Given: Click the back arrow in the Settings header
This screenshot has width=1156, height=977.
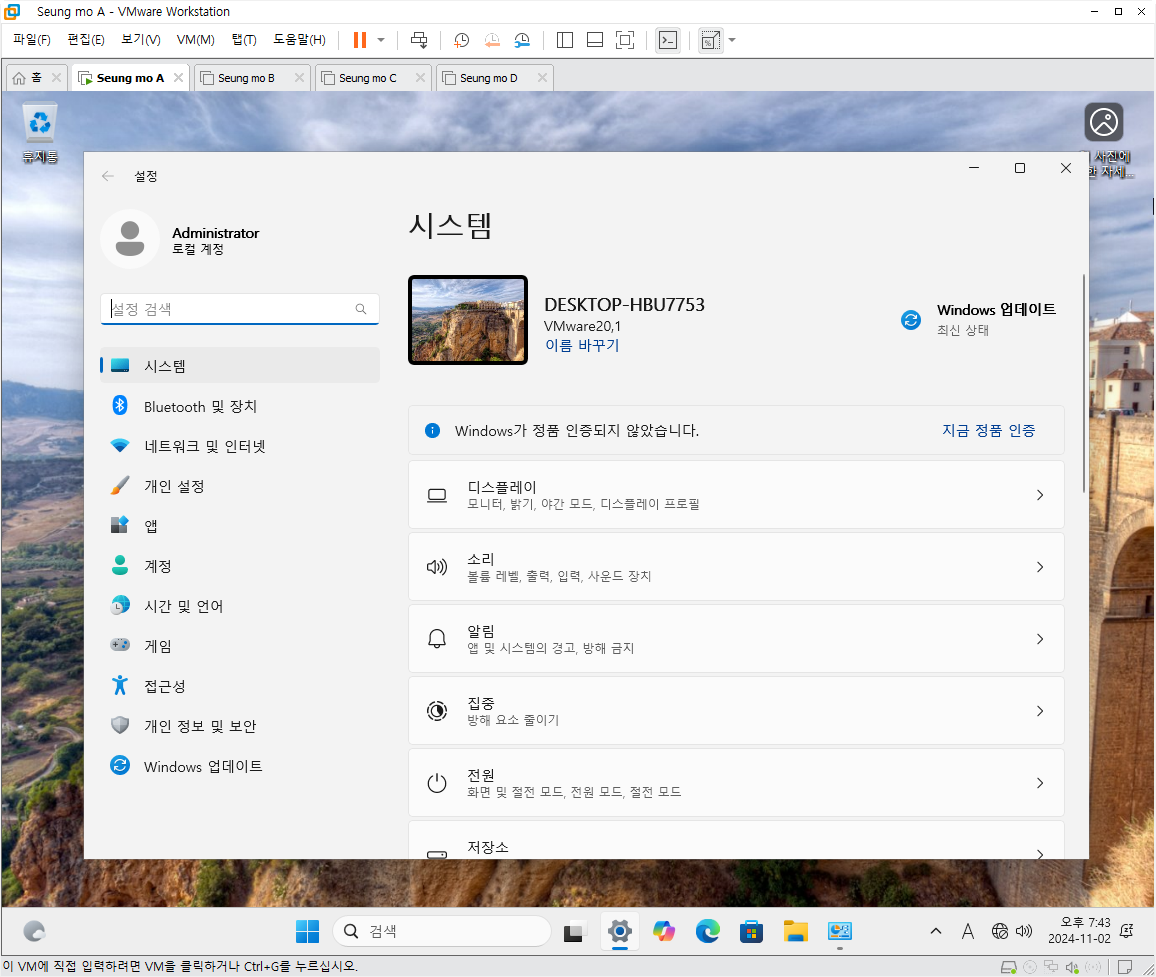Looking at the screenshot, I should [108, 176].
